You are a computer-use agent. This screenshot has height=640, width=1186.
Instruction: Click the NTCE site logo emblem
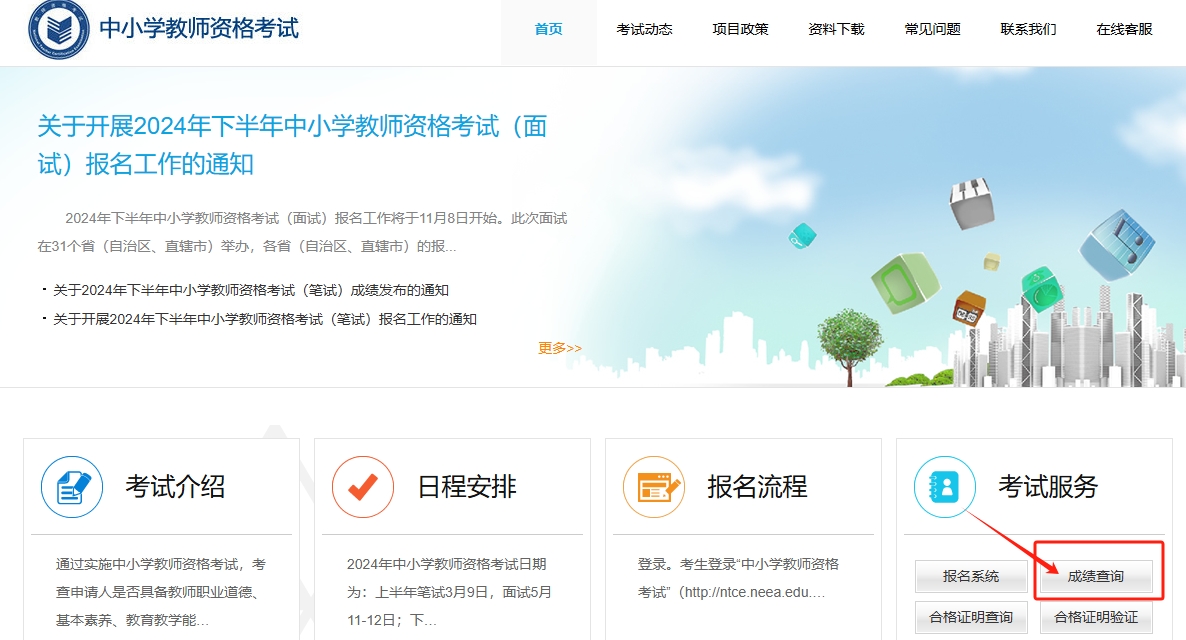[x=58, y=28]
